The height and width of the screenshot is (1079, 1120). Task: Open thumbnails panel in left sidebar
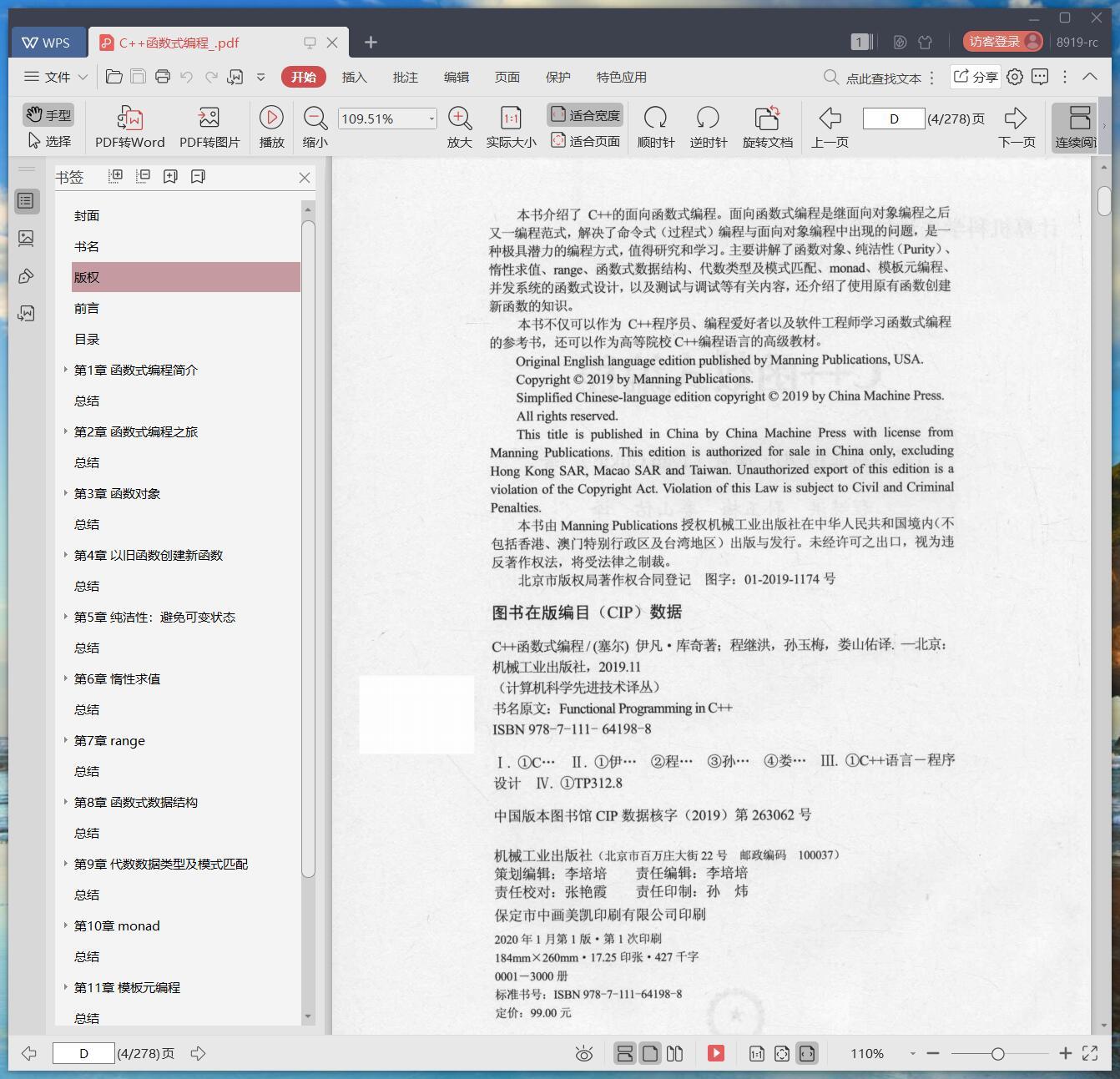(26, 239)
